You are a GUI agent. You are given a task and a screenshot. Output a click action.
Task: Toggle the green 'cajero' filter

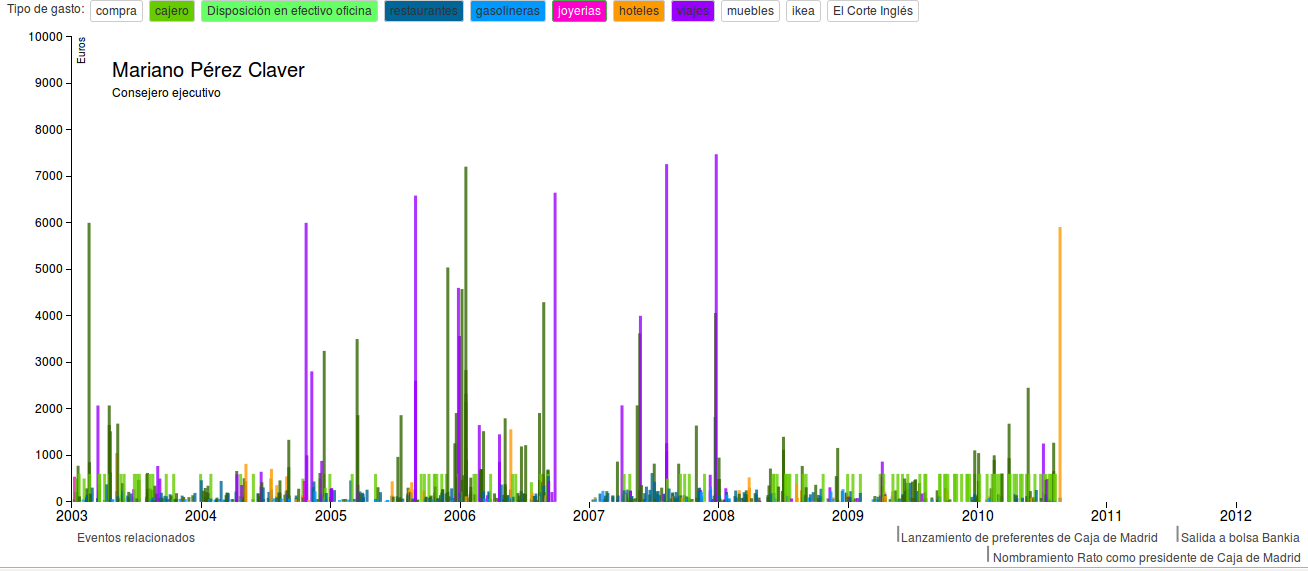point(172,11)
